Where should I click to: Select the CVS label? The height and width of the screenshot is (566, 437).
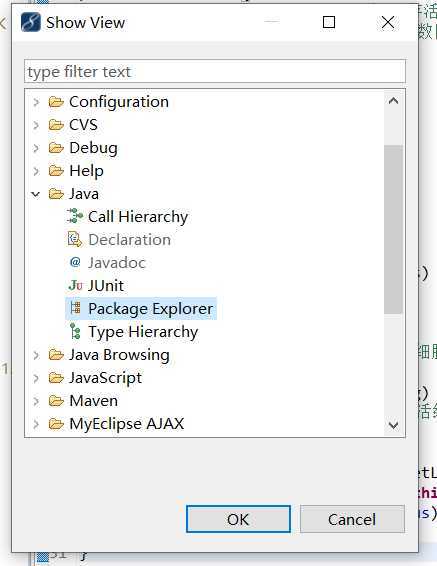point(83,125)
